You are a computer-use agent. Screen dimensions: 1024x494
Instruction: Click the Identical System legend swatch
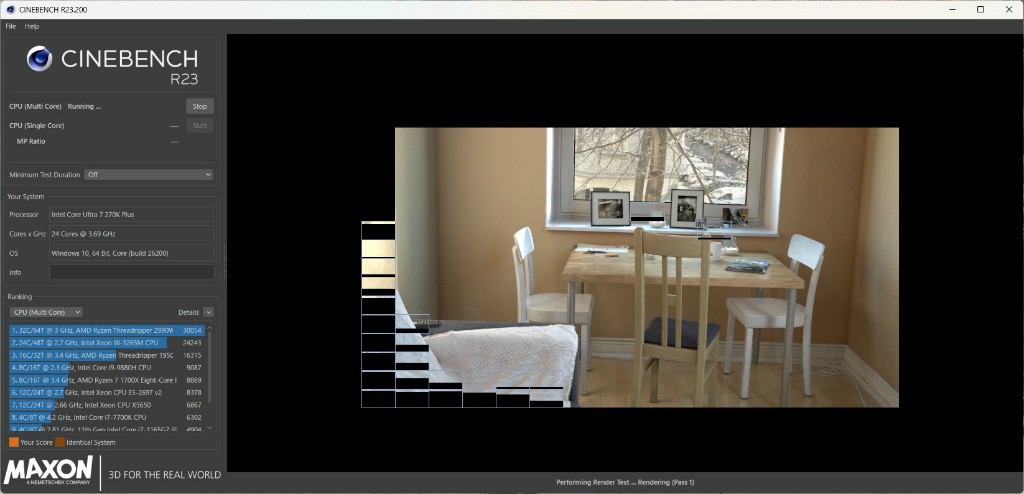coord(60,441)
